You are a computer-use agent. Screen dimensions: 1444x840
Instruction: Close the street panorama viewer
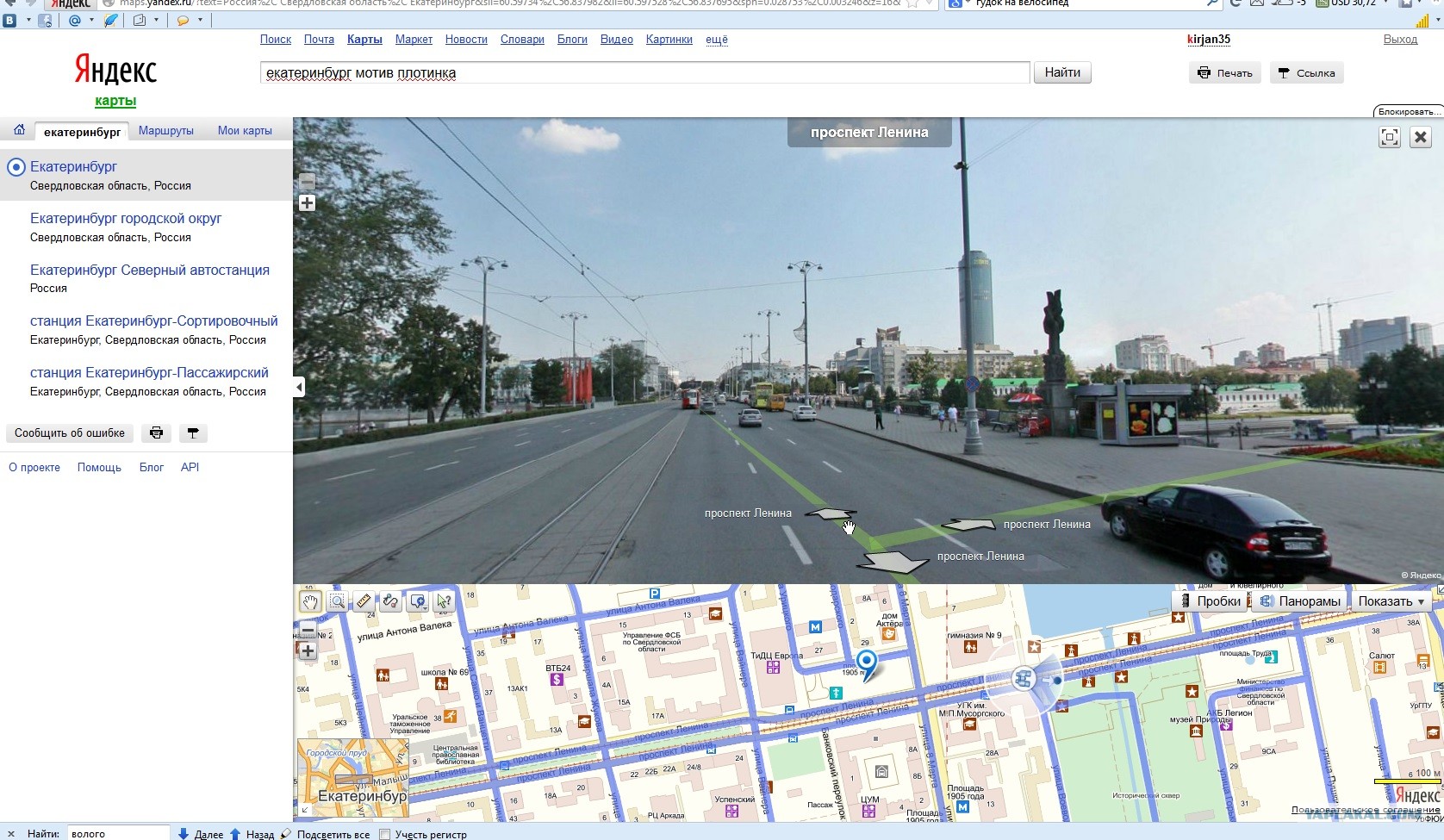point(1421,137)
